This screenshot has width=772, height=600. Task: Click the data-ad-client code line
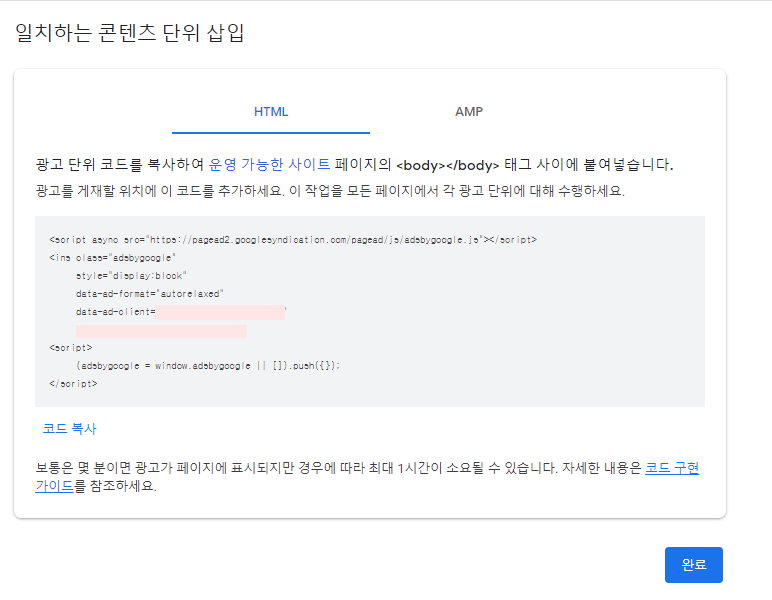click(x=181, y=312)
